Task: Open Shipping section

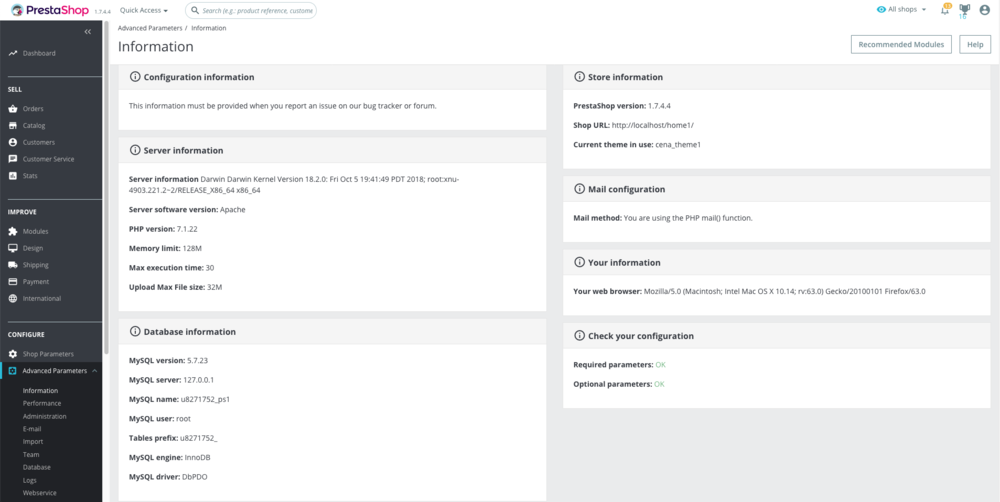Action: (35, 265)
